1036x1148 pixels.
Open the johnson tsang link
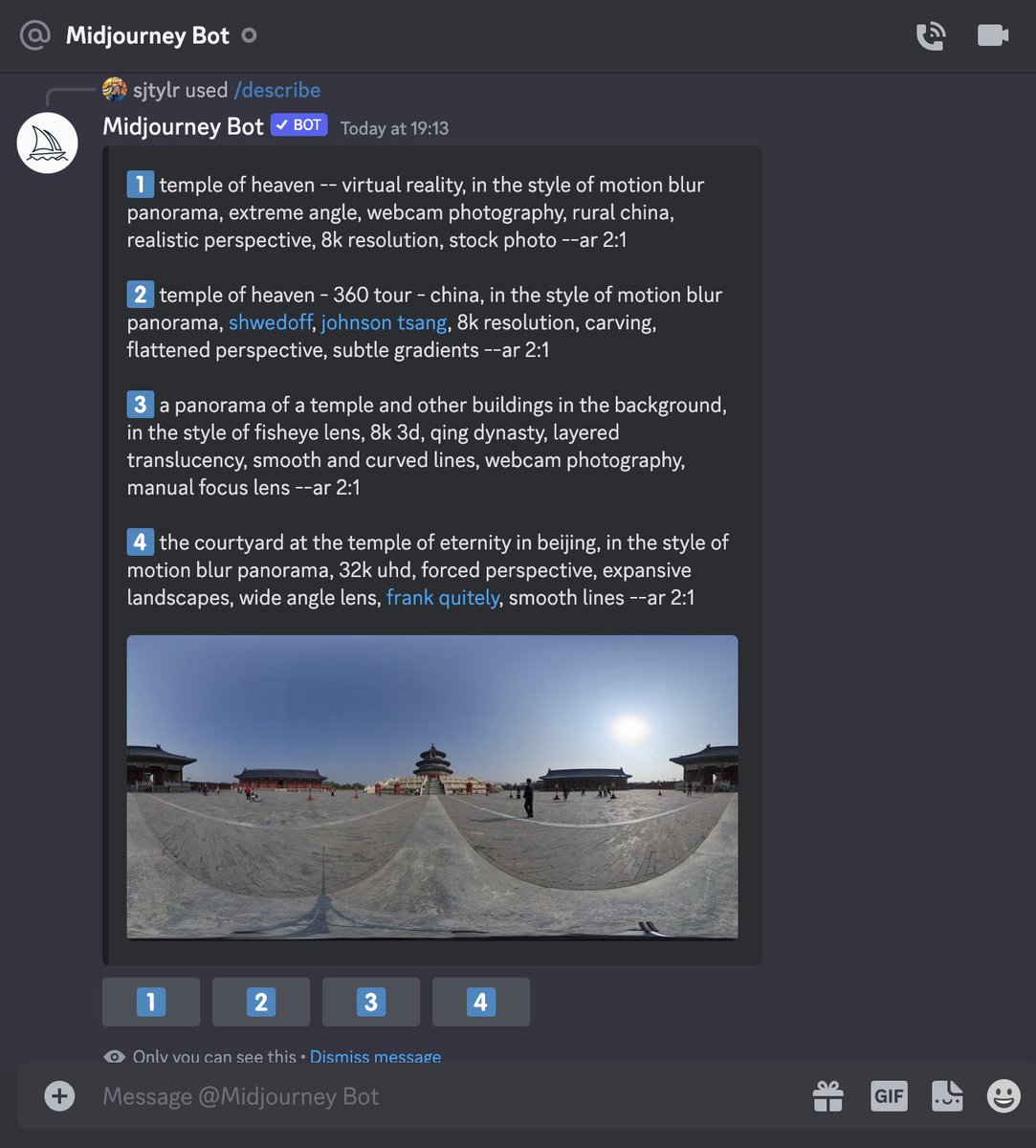(x=384, y=322)
